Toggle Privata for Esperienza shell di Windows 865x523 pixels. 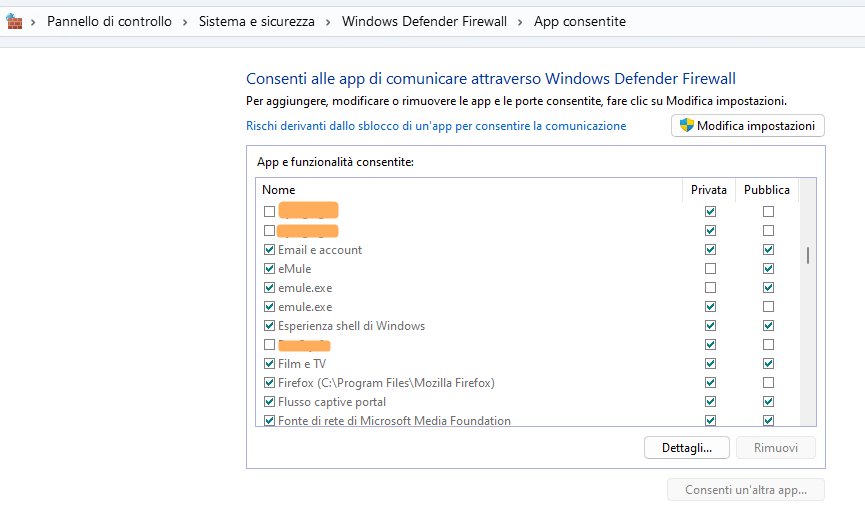click(x=711, y=325)
